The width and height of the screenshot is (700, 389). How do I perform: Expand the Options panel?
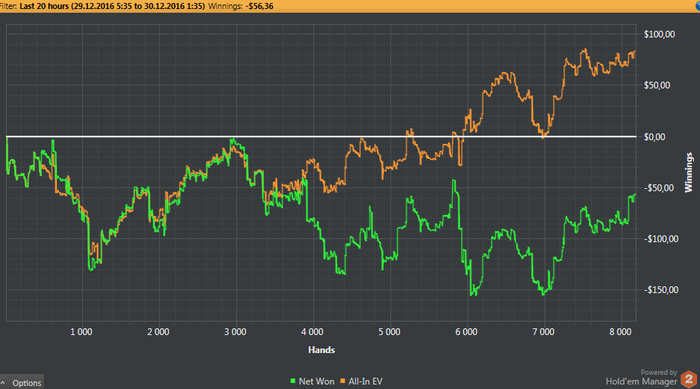coord(21,383)
